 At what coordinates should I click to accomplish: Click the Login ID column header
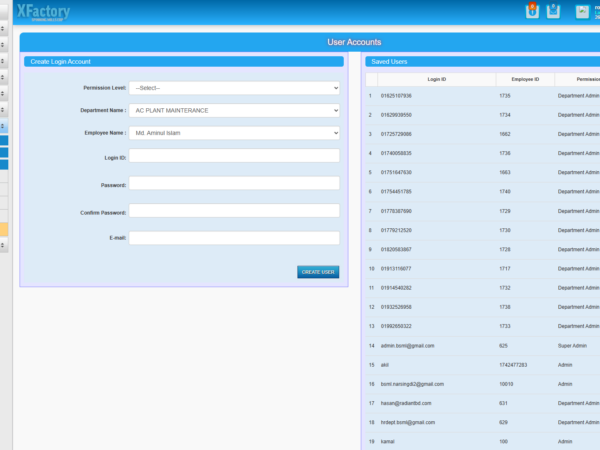tap(437, 79)
